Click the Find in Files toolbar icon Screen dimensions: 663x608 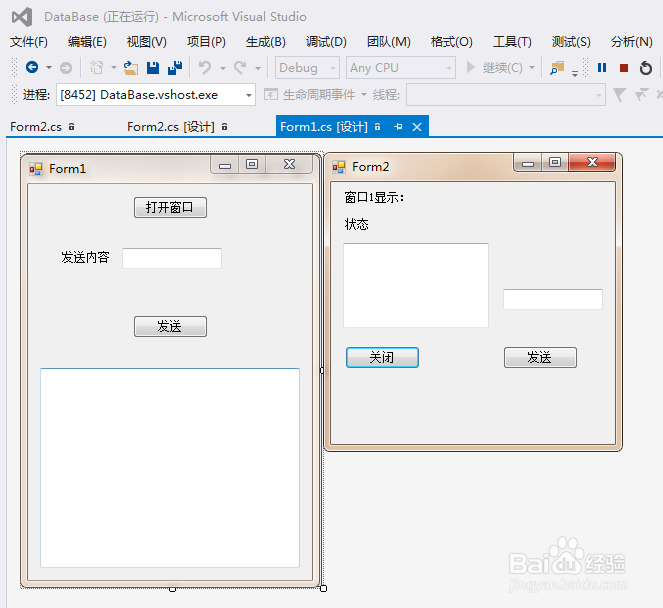[x=557, y=68]
